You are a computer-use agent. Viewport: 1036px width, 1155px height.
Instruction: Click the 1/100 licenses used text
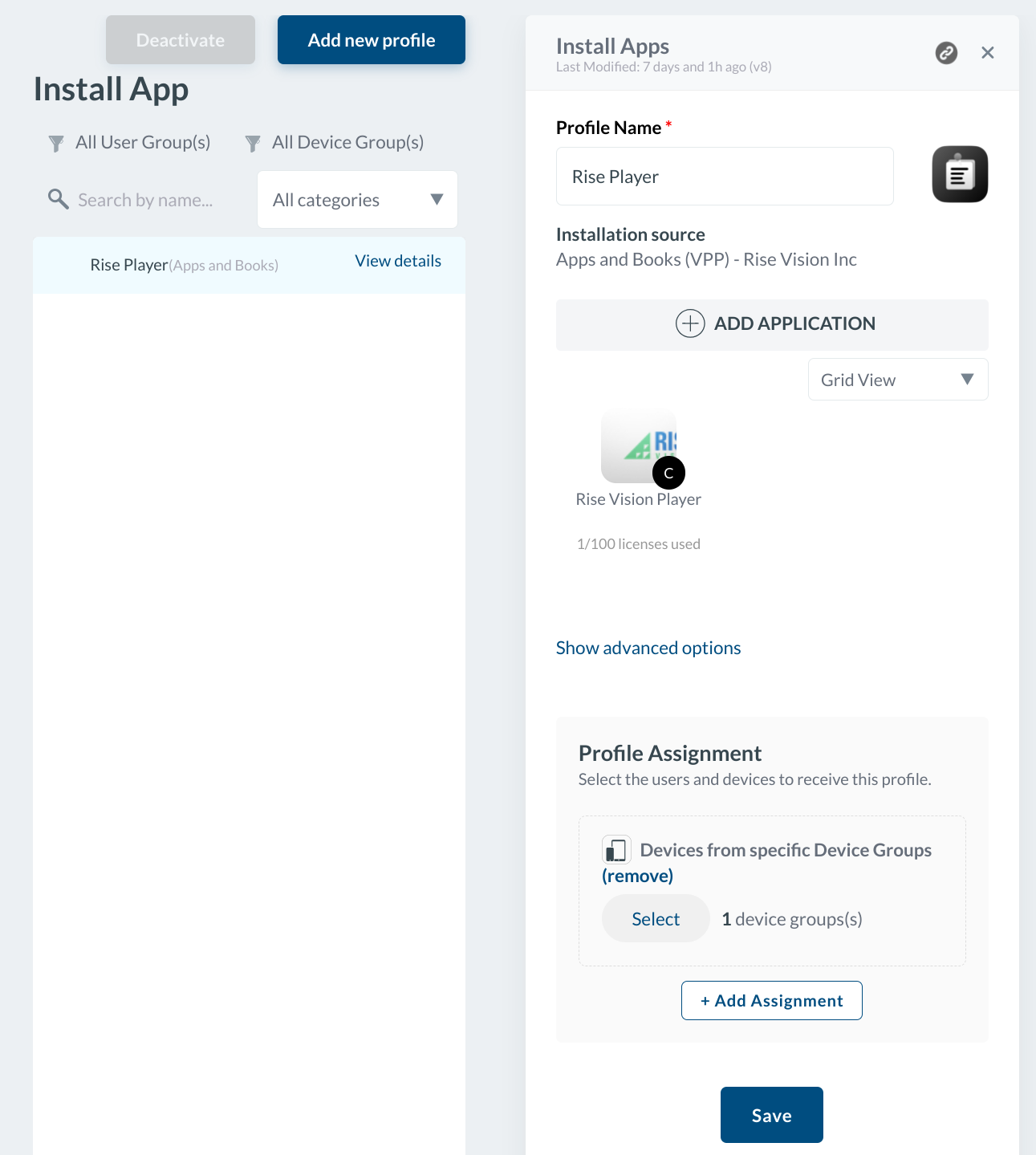639,544
